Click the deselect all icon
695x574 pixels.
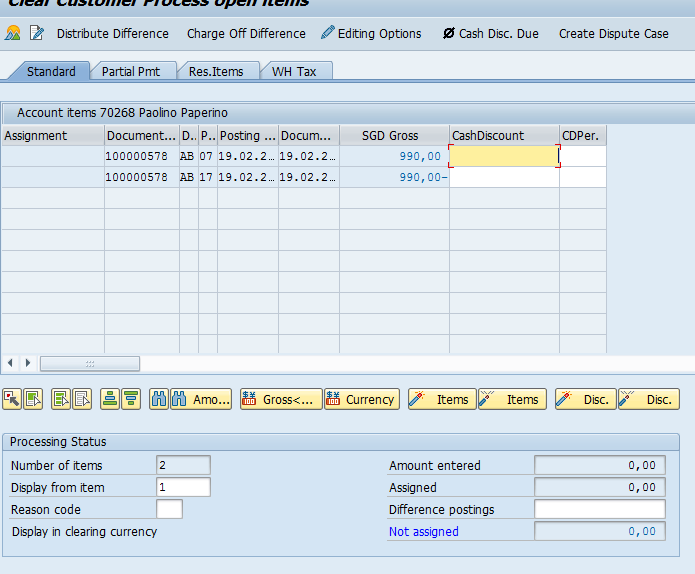(82, 399)
